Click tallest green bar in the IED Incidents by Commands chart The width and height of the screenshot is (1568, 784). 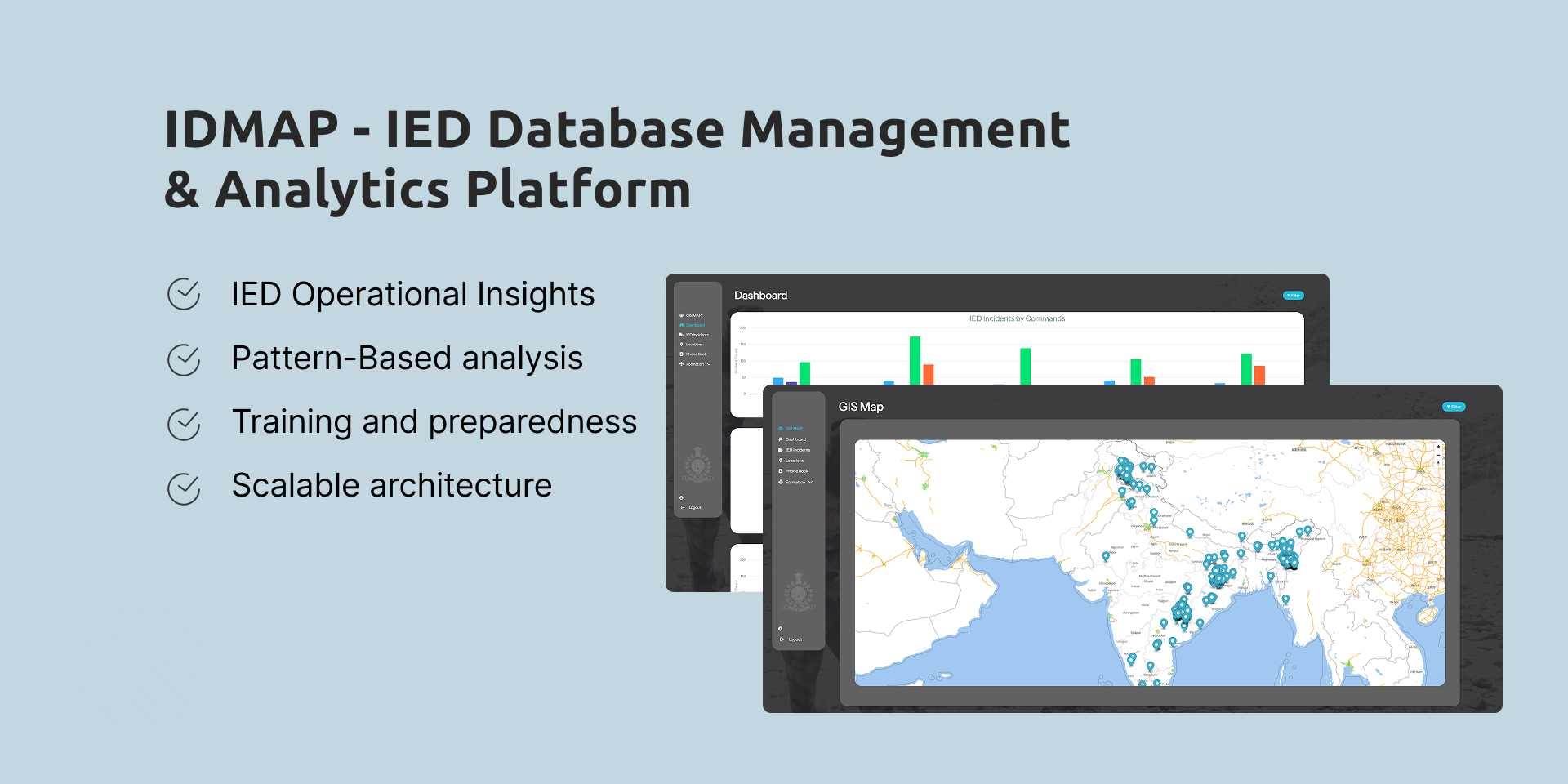click(915, 359)
